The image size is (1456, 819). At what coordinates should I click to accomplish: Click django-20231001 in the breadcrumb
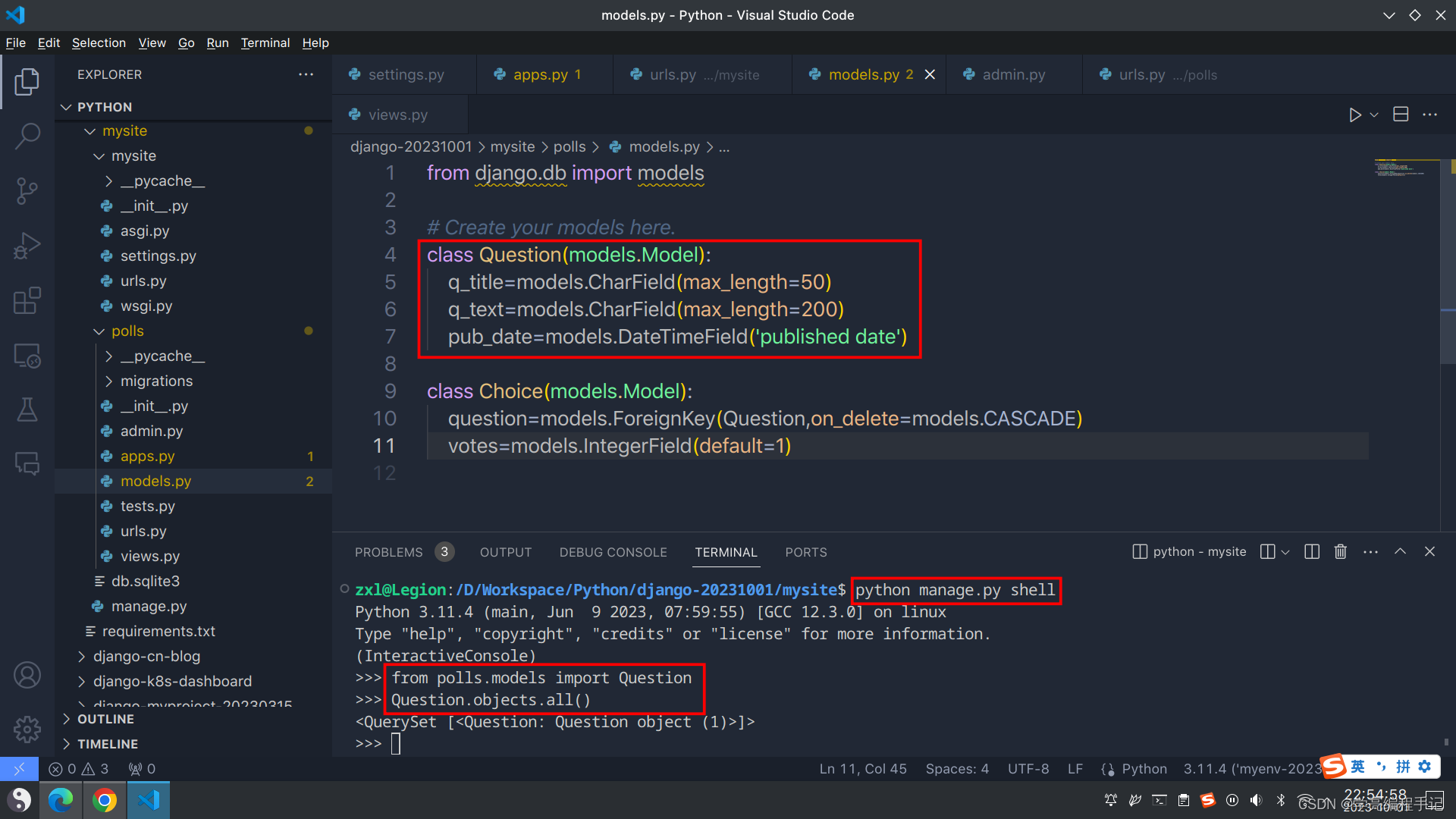[411, 147]
